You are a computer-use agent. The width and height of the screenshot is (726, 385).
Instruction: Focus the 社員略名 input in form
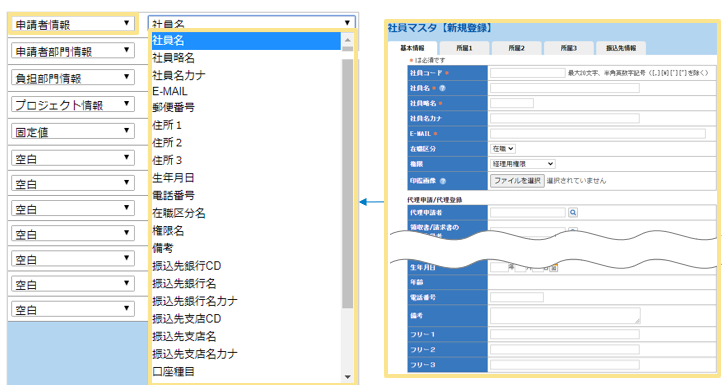[512, 103]
